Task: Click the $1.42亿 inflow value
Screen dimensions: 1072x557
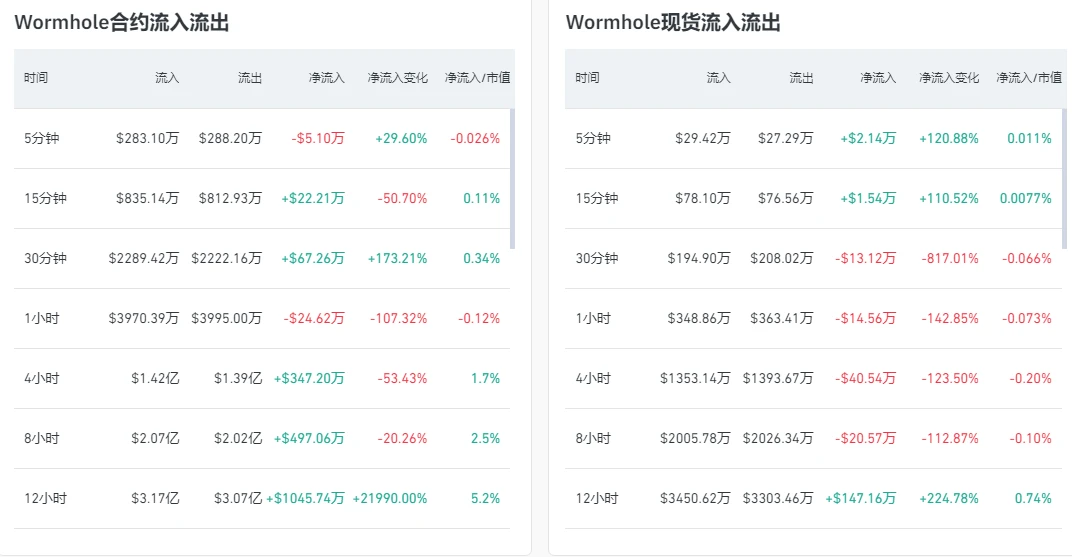Action: [x=155, y=379]
